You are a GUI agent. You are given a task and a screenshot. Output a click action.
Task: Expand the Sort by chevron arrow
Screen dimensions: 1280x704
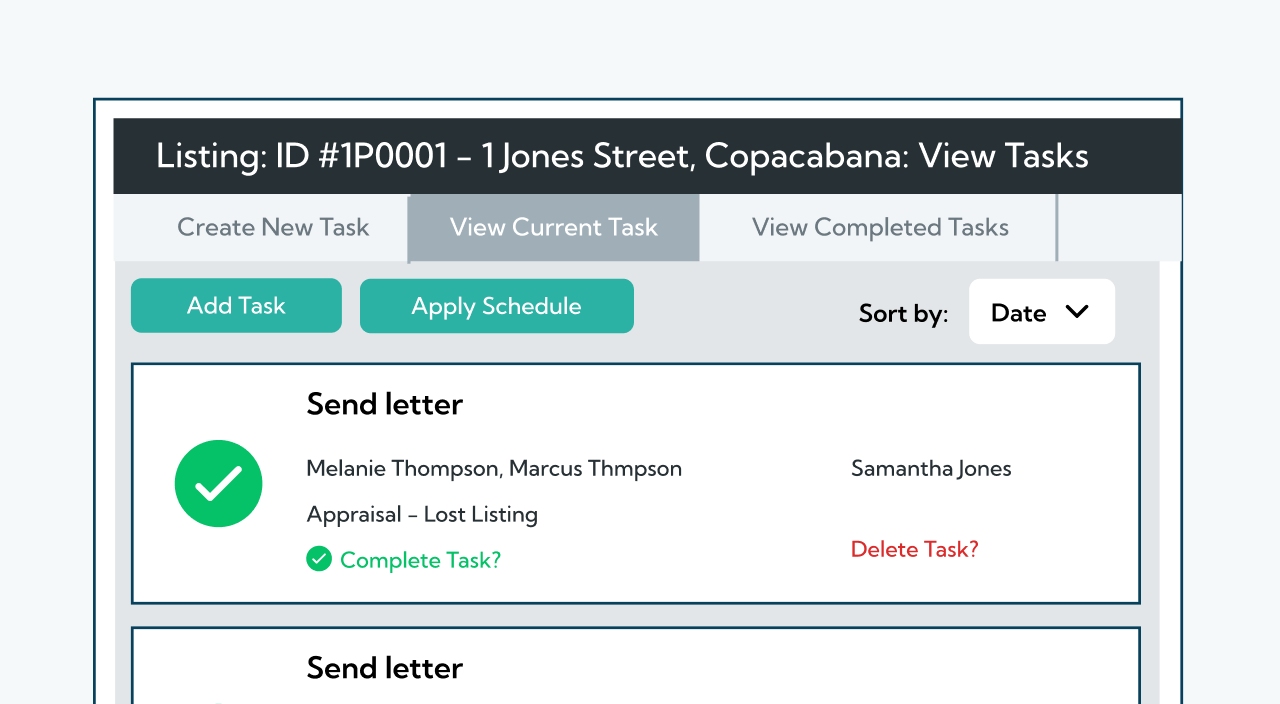tap(1077, 312)
